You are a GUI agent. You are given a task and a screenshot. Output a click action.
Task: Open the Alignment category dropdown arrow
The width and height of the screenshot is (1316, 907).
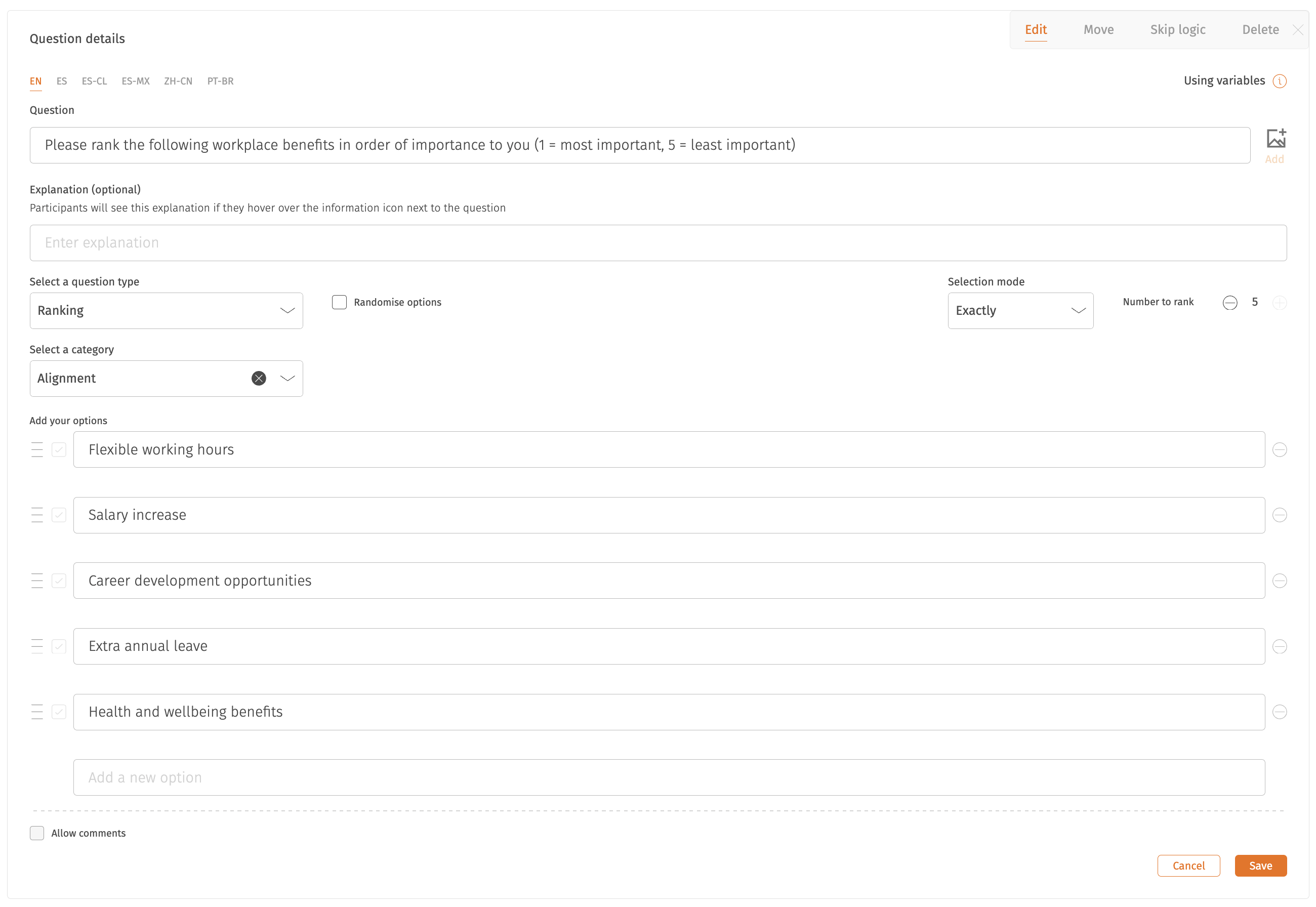(x=287, y=379)
